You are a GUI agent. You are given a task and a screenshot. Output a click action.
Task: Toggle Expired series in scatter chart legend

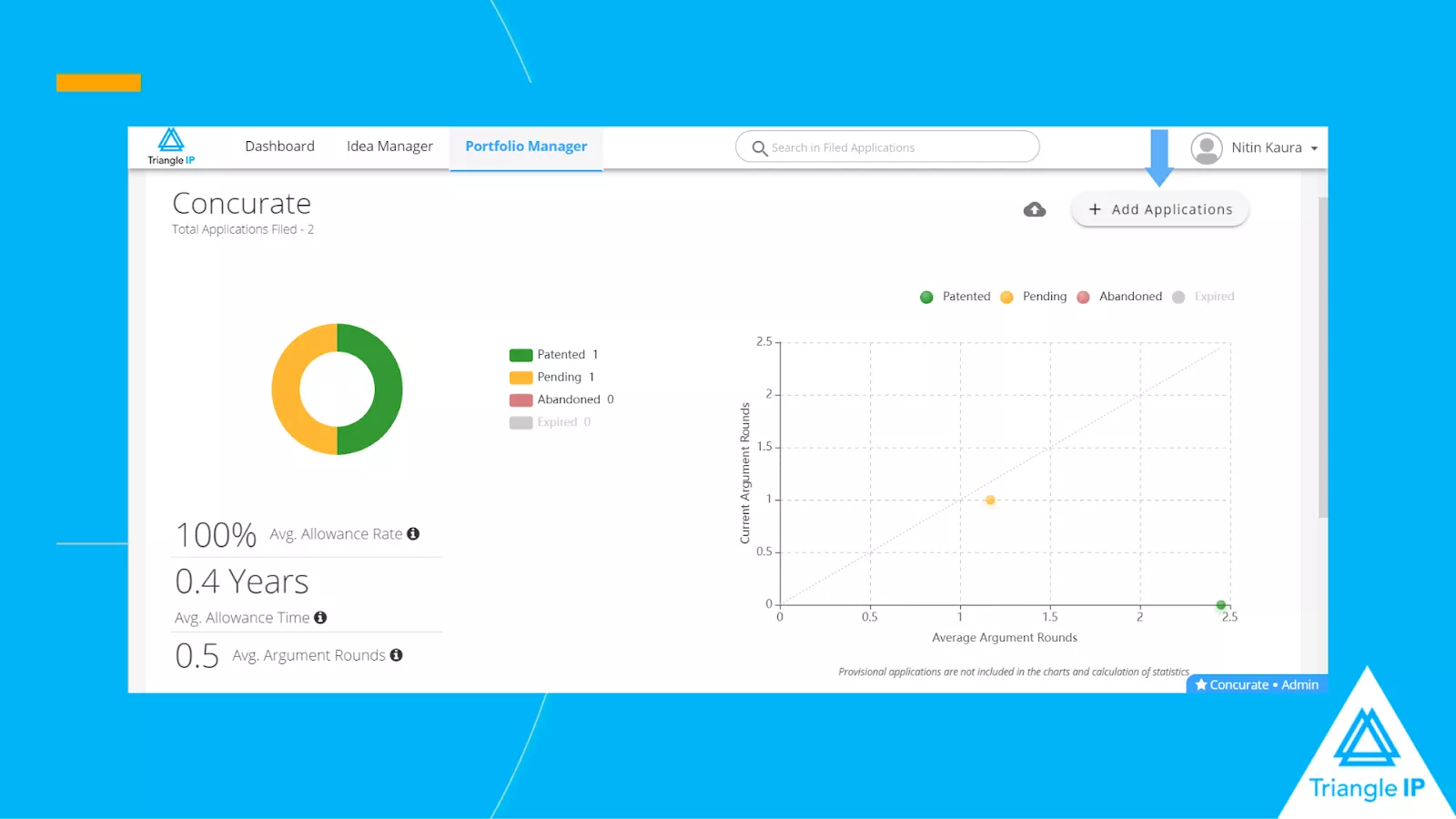[1203, 297]
